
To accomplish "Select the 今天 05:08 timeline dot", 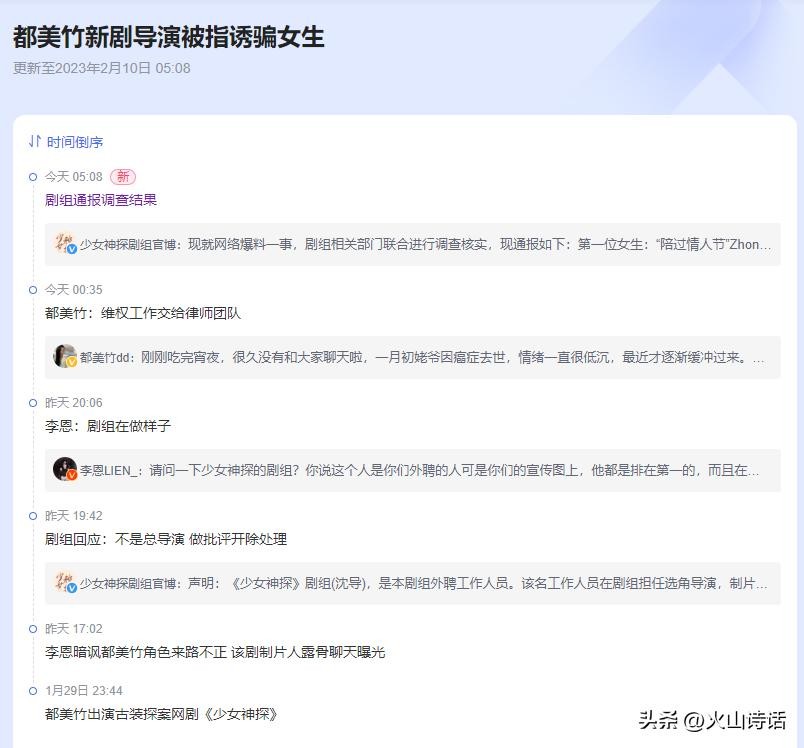I will point(33,177).
